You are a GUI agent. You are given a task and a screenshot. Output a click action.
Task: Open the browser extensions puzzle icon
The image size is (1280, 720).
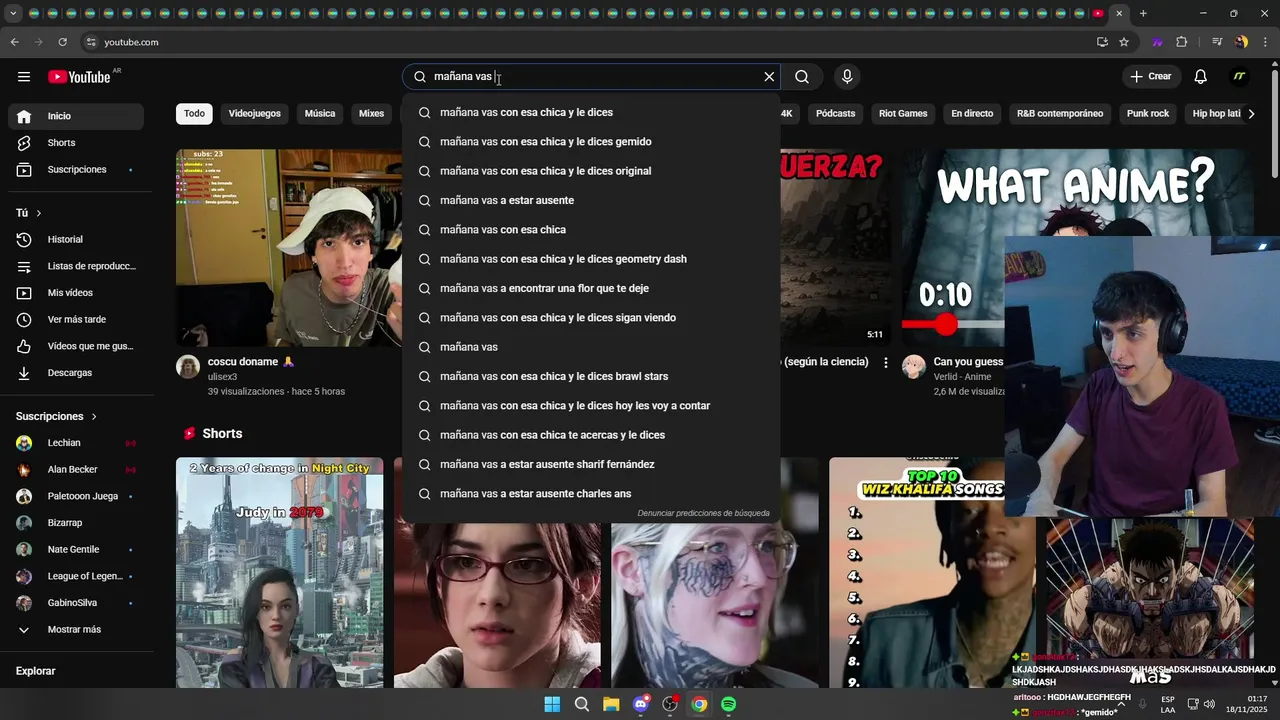coord(1182,42)
